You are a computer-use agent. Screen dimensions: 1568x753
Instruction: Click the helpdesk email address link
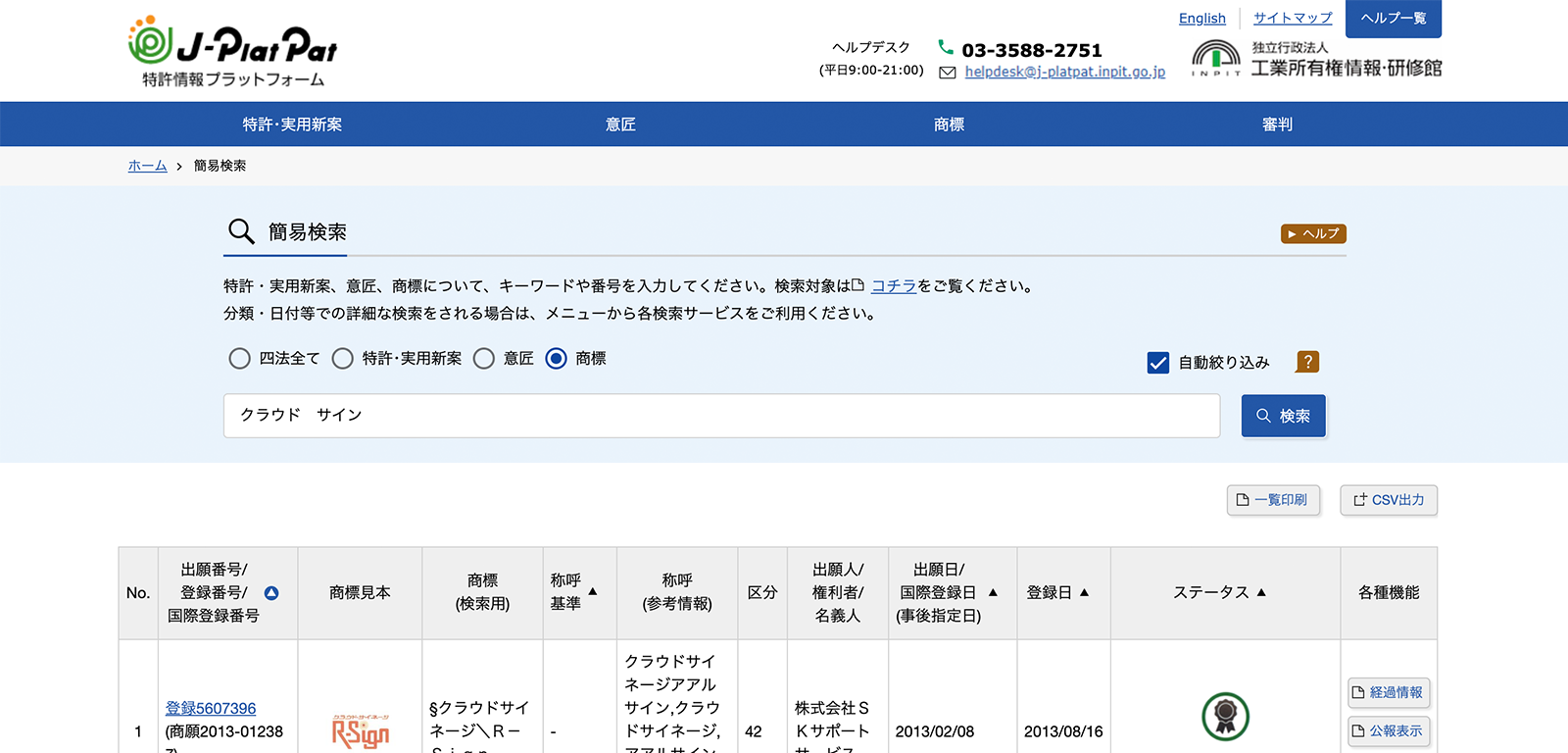1065,72
